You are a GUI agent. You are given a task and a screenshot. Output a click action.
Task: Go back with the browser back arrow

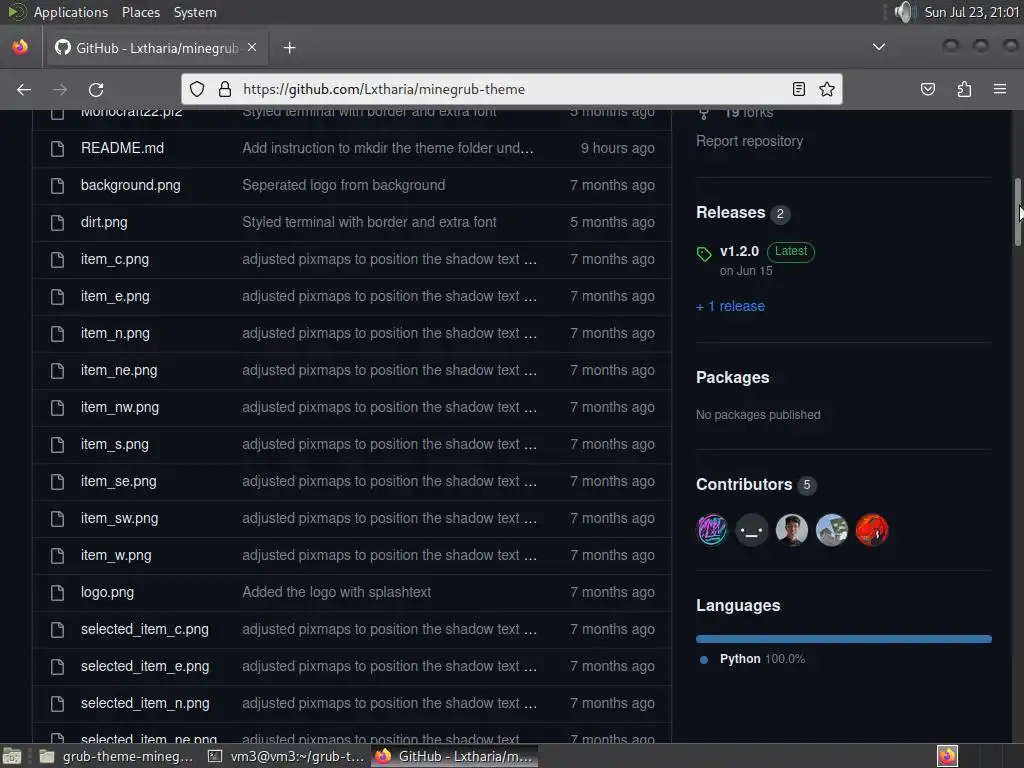tap(24, 89)
